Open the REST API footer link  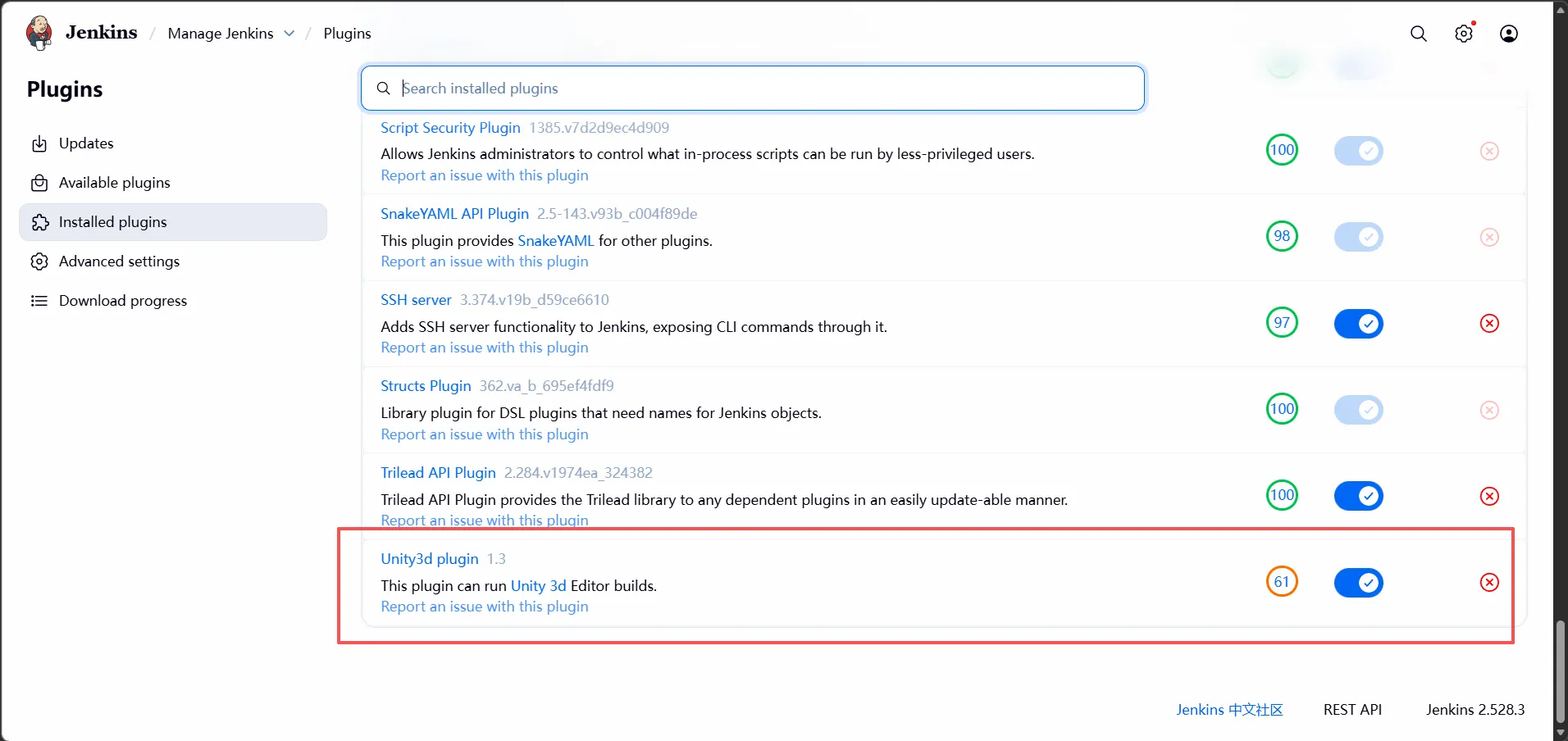coord(1352,710)
